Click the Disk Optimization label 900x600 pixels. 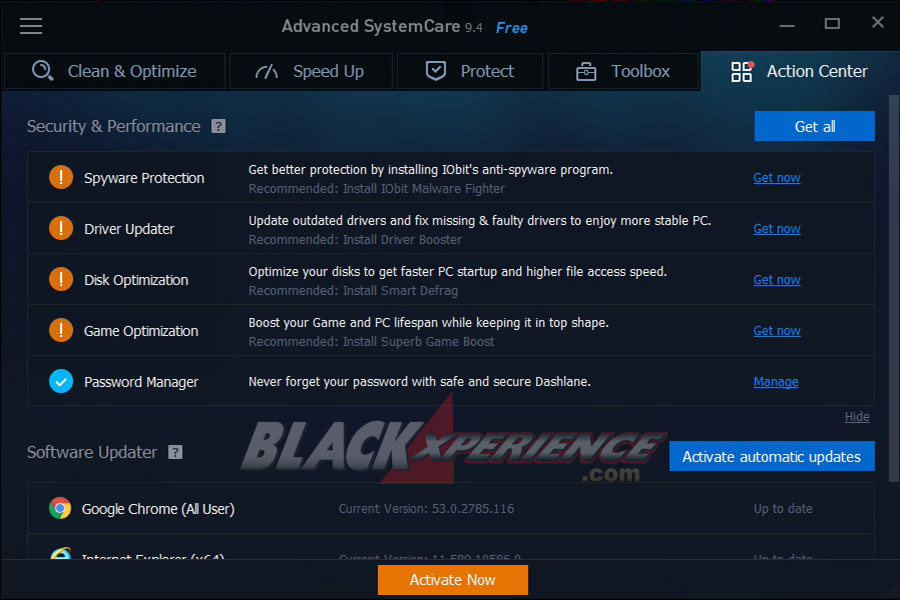coord(136,280)
